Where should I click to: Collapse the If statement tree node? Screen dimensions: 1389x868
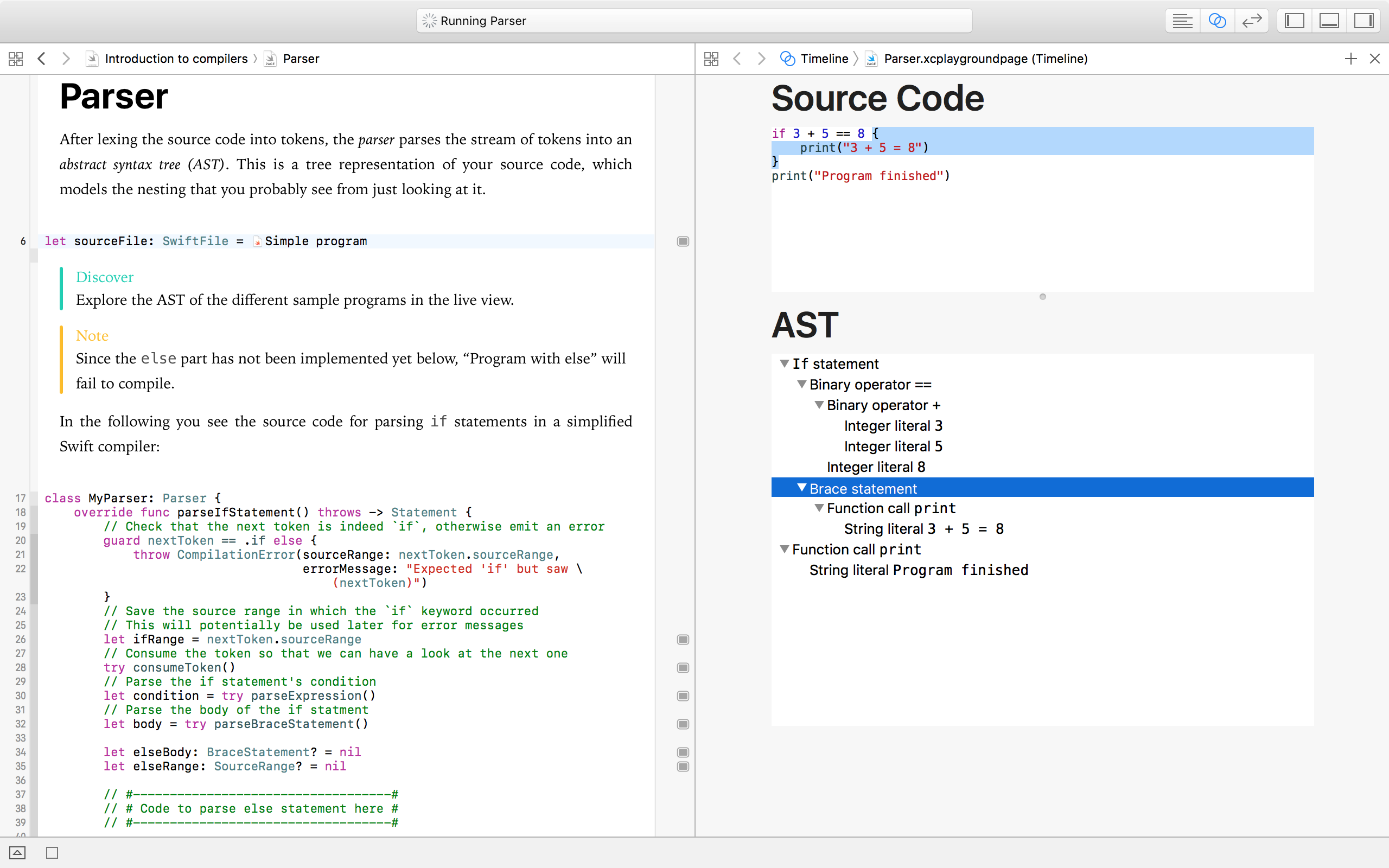point(784,363)
